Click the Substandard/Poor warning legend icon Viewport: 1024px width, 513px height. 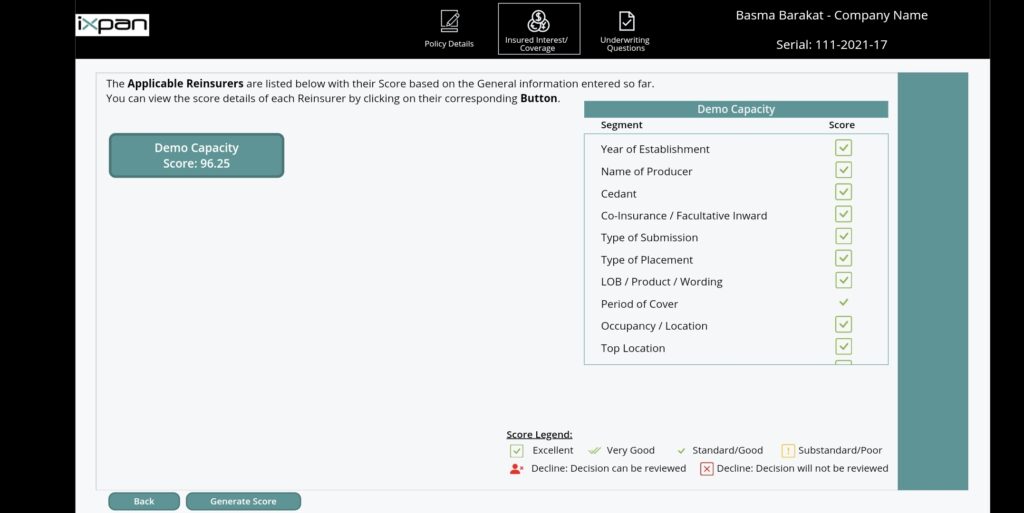788,450
